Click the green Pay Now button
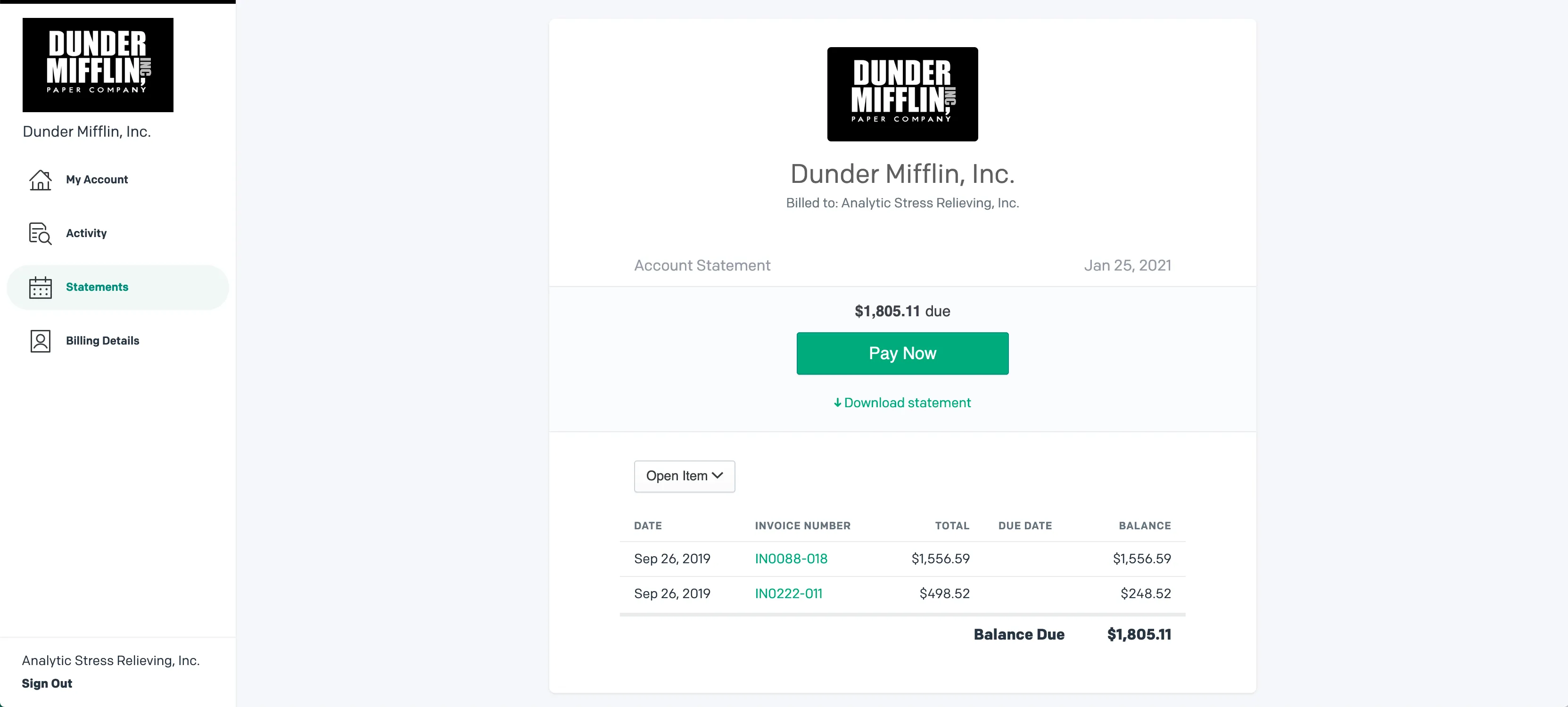The width and height of the screenshot is (1568, 707). [x=902, y=353]
